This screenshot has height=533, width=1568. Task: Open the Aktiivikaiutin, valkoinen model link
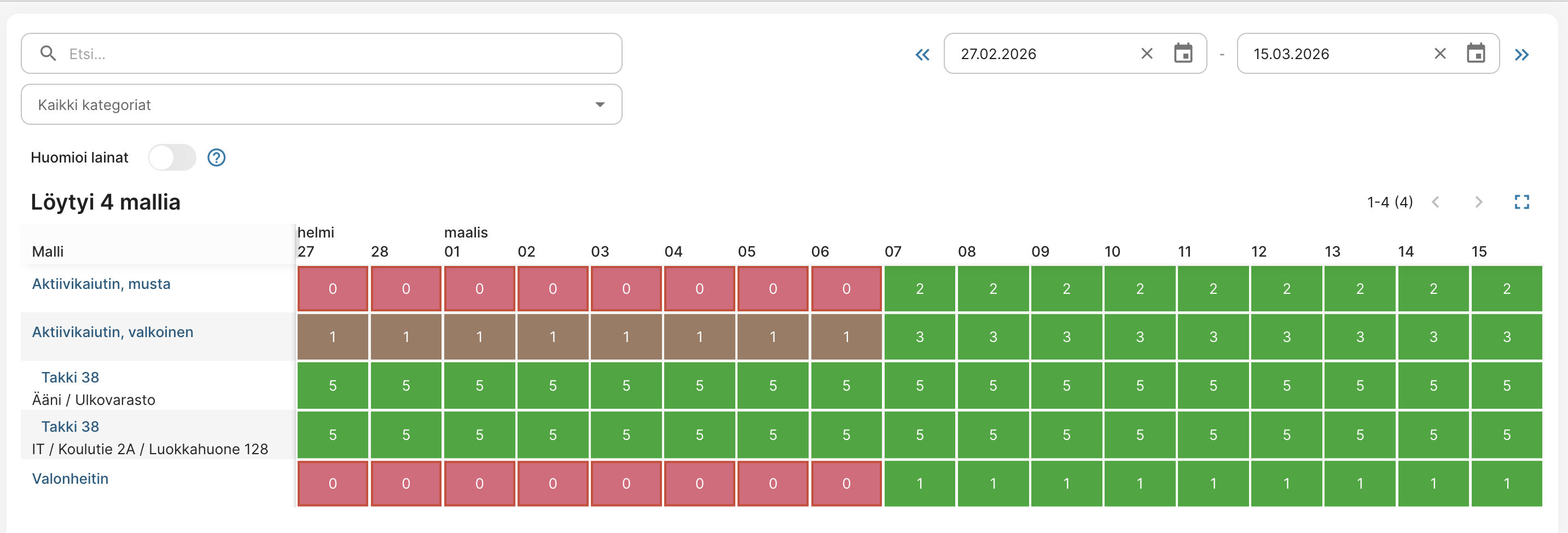[x=113, y=332]
